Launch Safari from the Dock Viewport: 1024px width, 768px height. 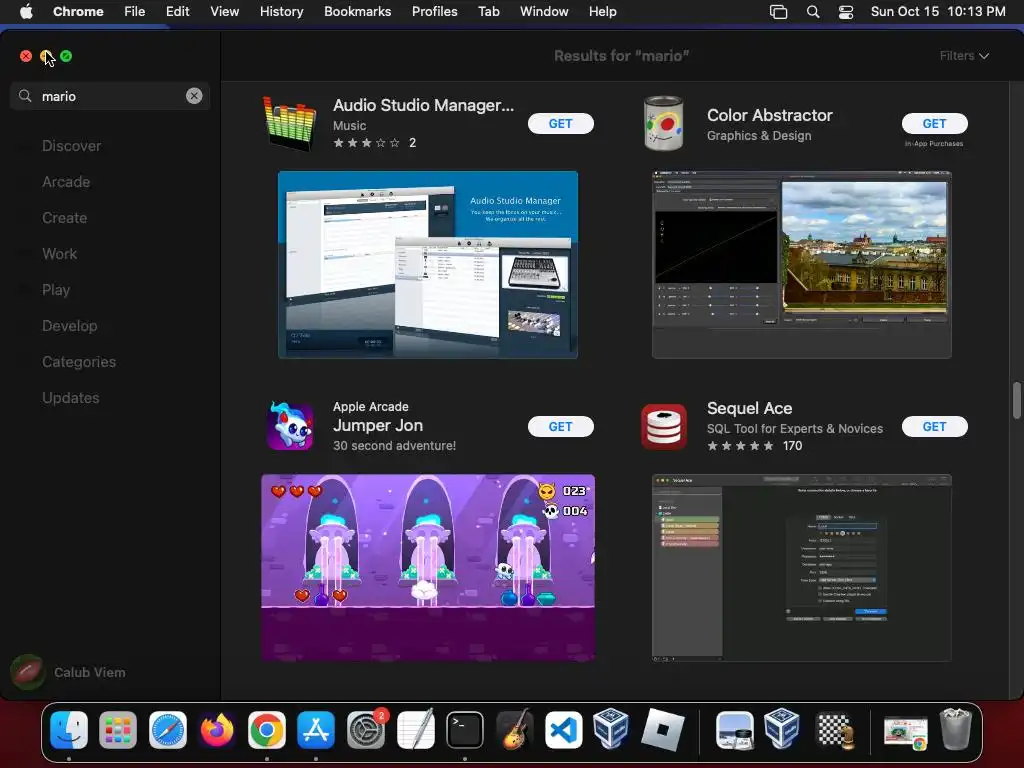[168, 729]
